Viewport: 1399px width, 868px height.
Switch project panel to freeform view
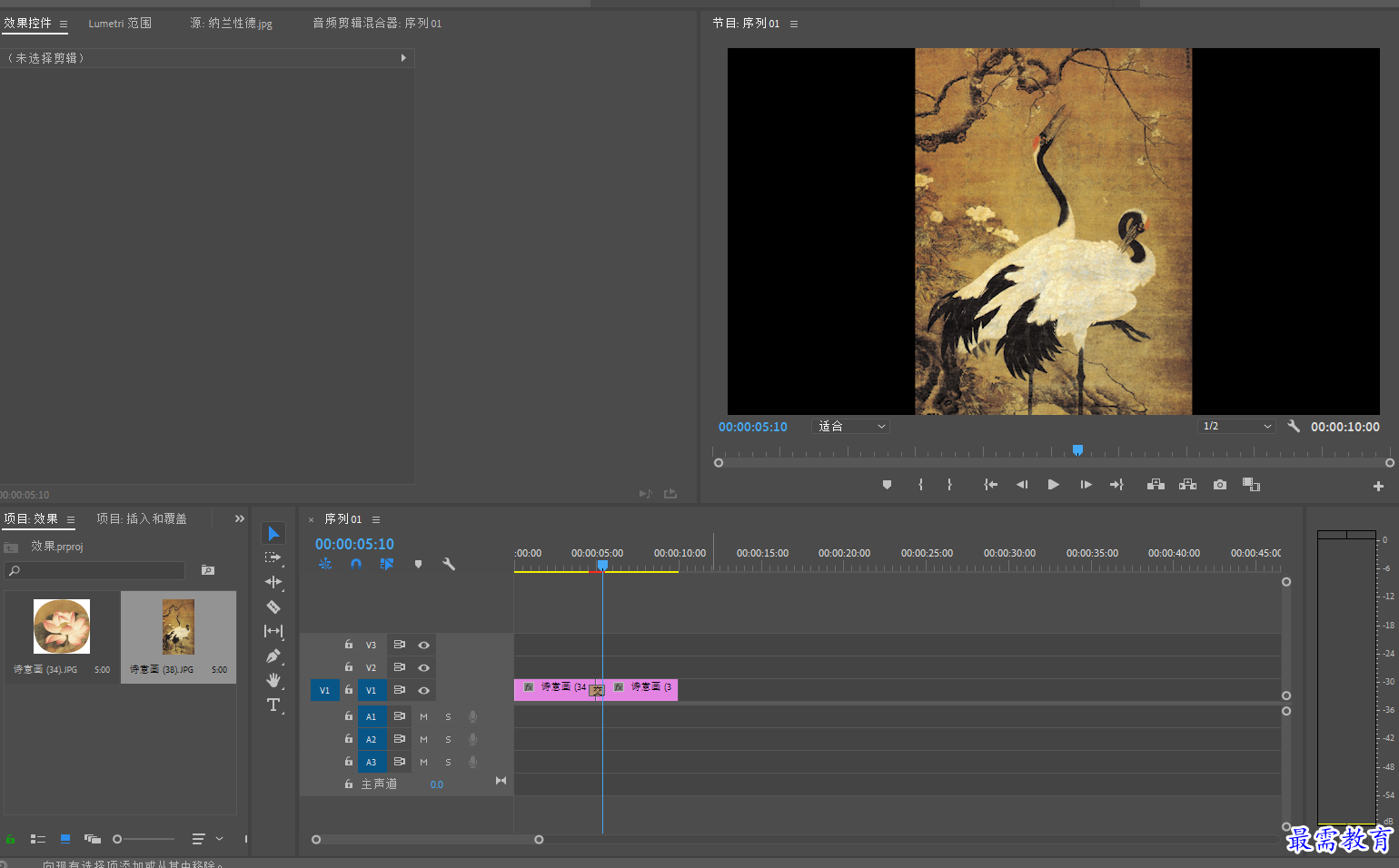pos(93,839)
